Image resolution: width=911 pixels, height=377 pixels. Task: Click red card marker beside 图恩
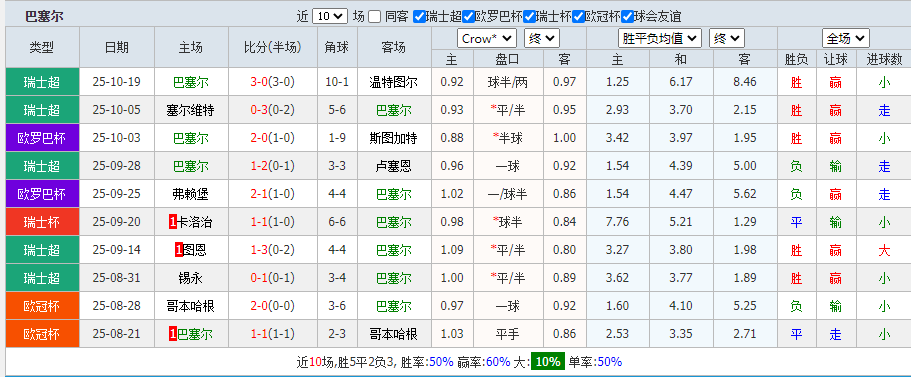click(x=179, y=250)
